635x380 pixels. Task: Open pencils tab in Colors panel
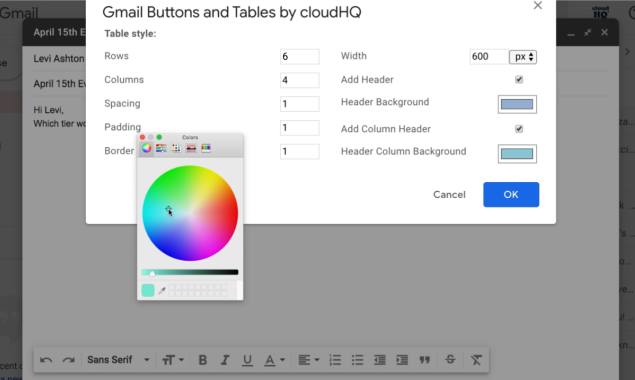206,148
